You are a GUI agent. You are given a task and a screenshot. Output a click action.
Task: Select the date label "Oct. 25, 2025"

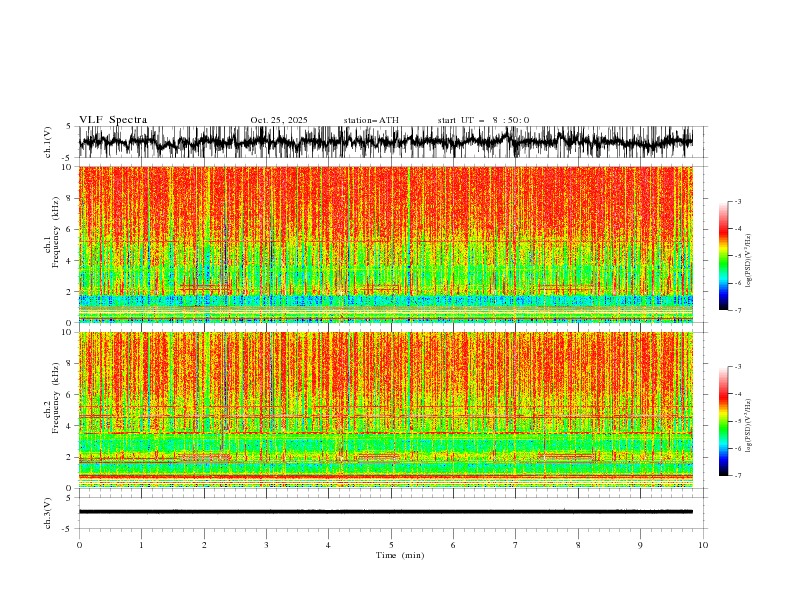point(279,120)
